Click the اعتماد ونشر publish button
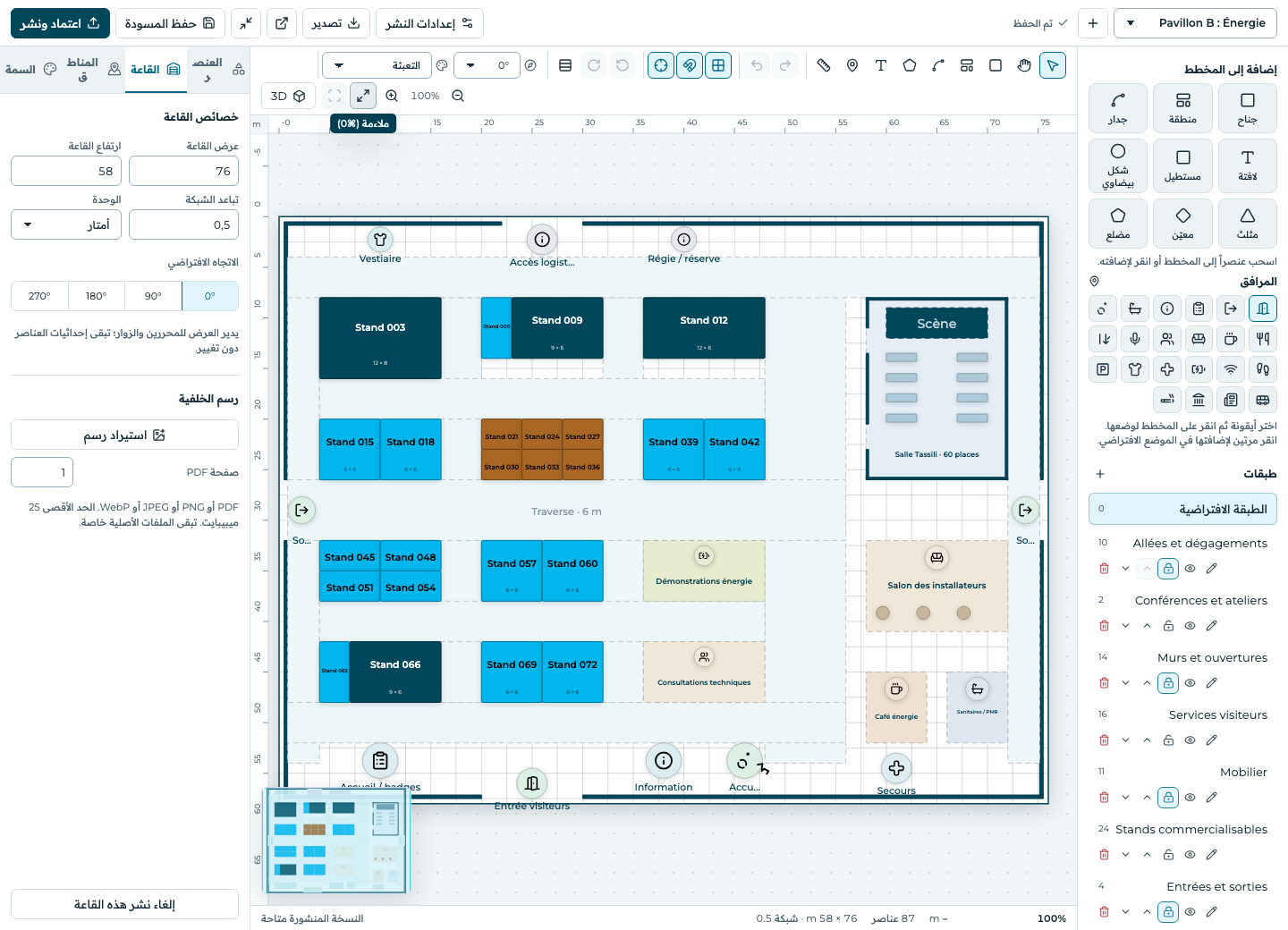 (60, 23)
